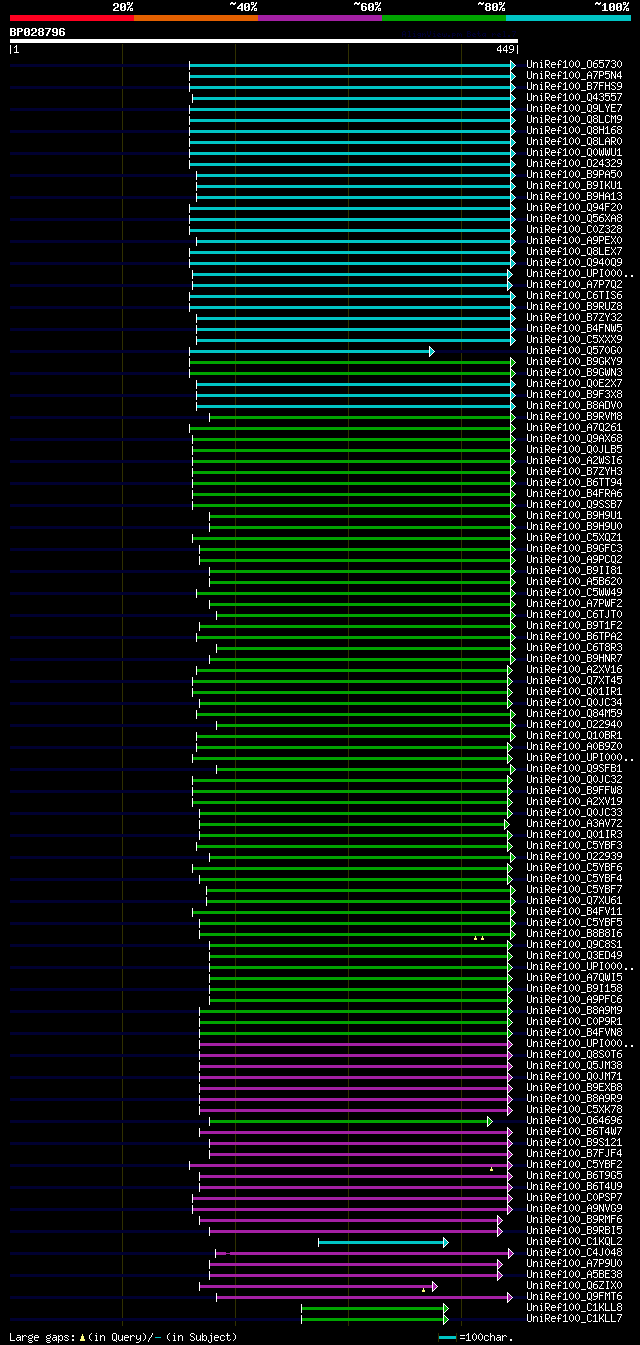This screenshot has width=640, height=1345.
Task: Select UniRef100_Q94F20 hit
Action: pos(575,207)
